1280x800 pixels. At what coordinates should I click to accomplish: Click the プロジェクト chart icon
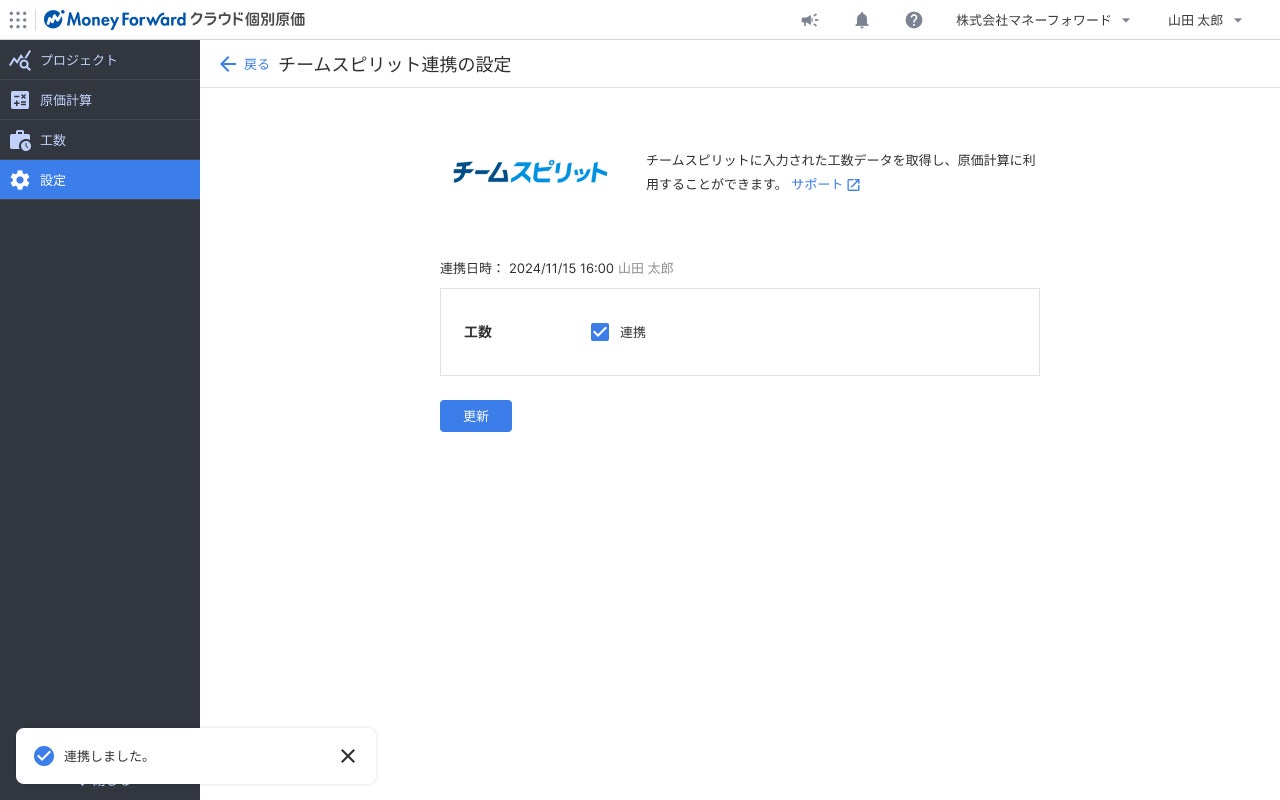[20, 60]
